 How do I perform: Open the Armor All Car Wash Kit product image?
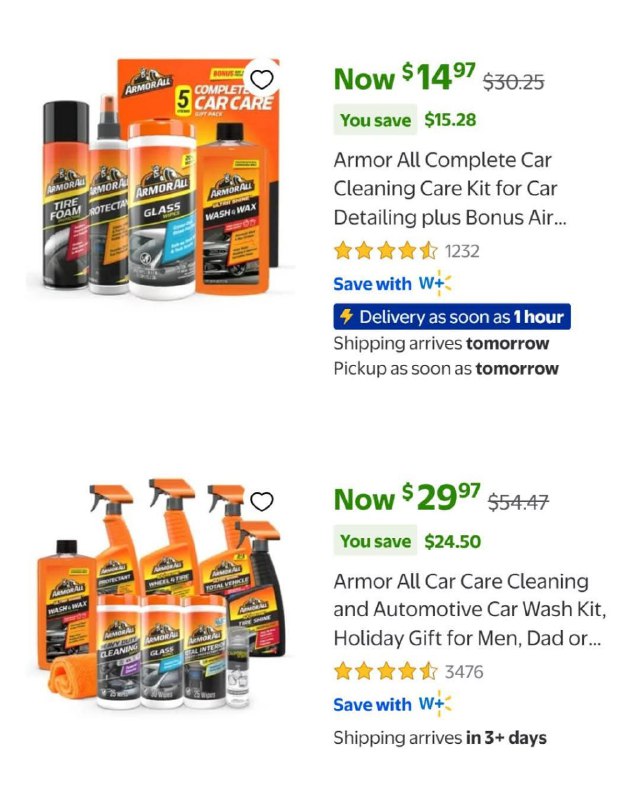(161, 594)
